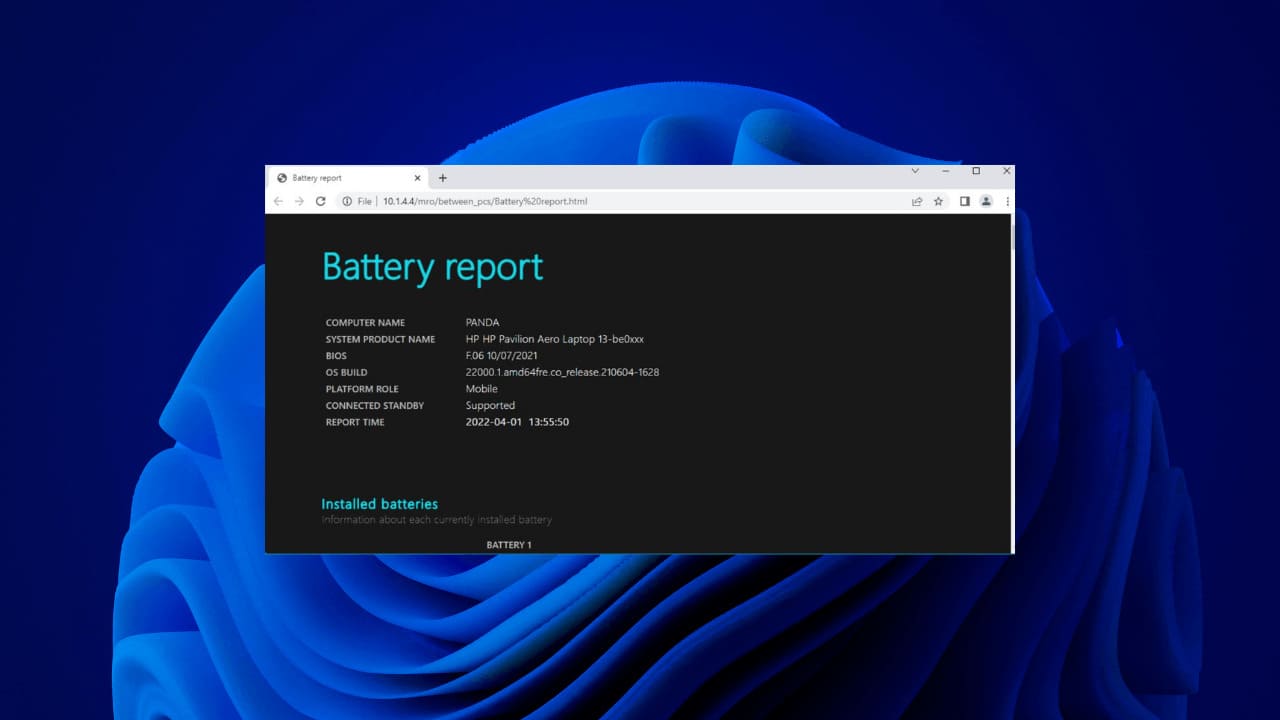The width and height of the screenshot is (1280, 720).
Task: Click the browser profile avatar
Action: [x=985, y=201]
